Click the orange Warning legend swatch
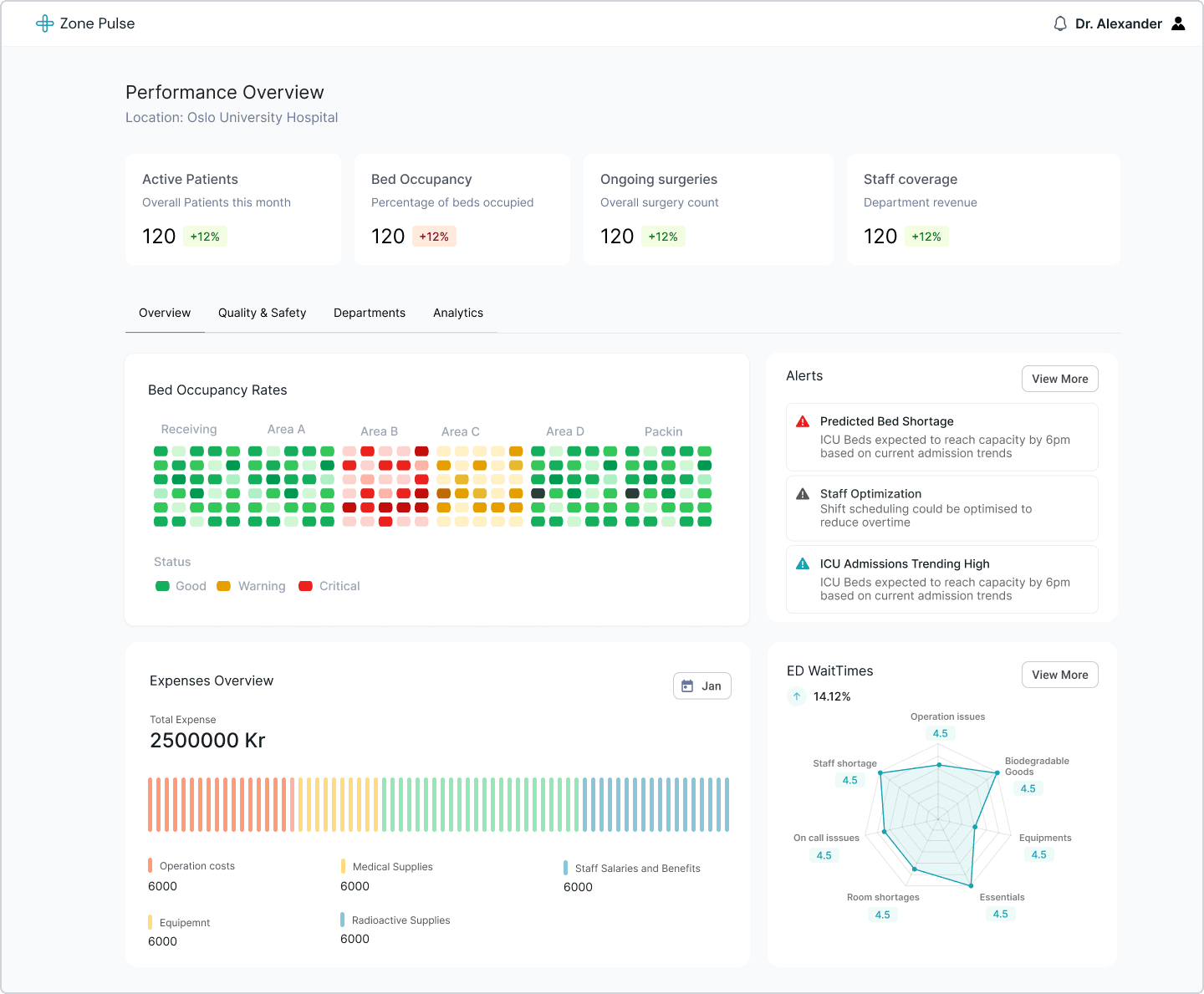Viewport: 1204px width, 994px height. tap(223, 586)
